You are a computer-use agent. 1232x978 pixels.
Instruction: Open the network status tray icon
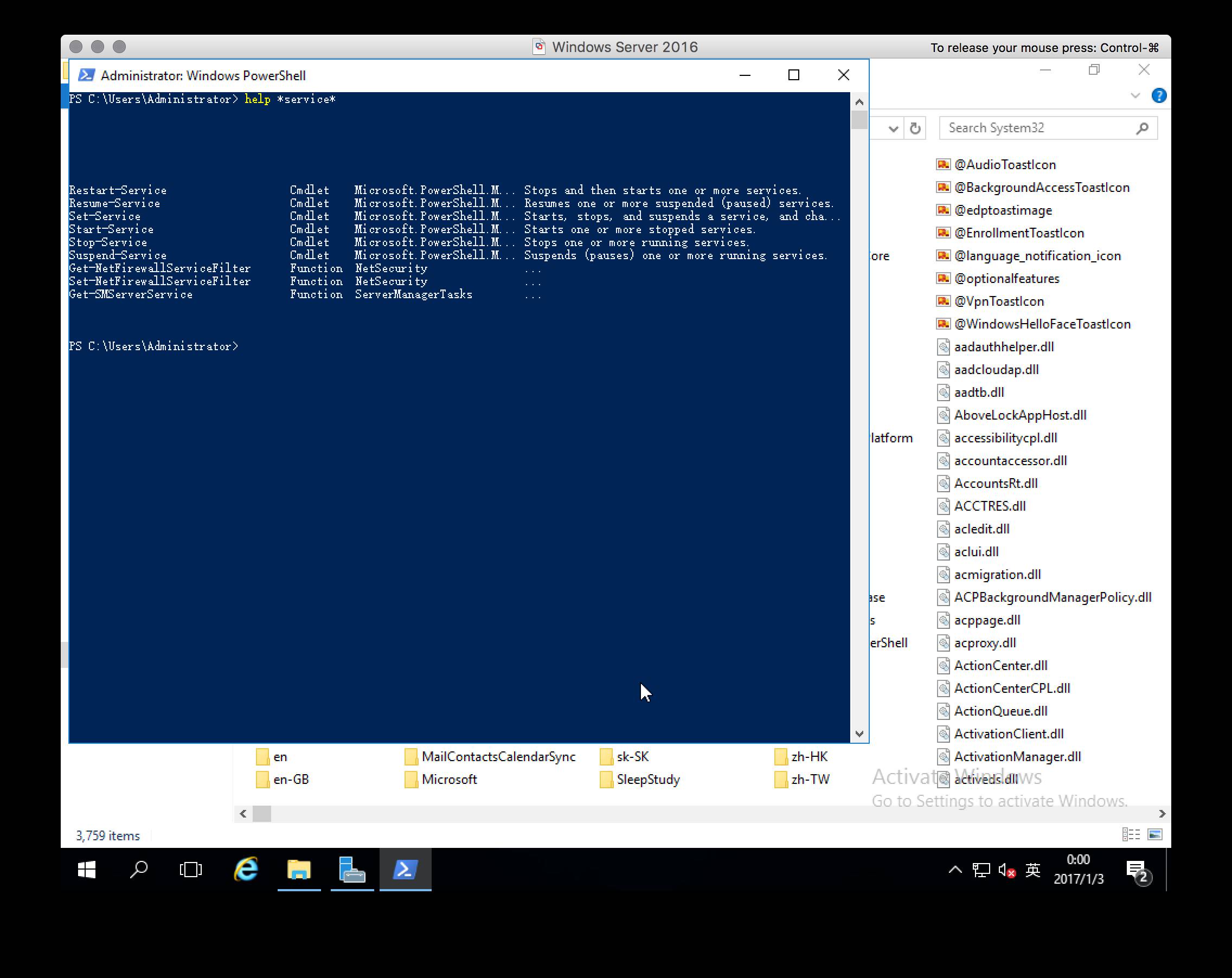pyautogui.click(x=981, y=870)
